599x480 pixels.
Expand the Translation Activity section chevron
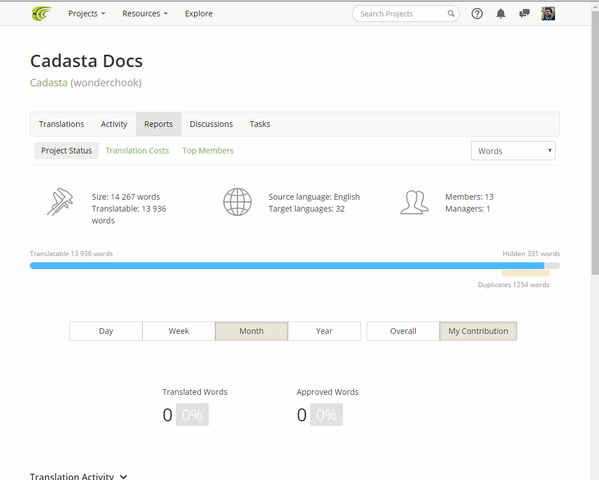123,477
